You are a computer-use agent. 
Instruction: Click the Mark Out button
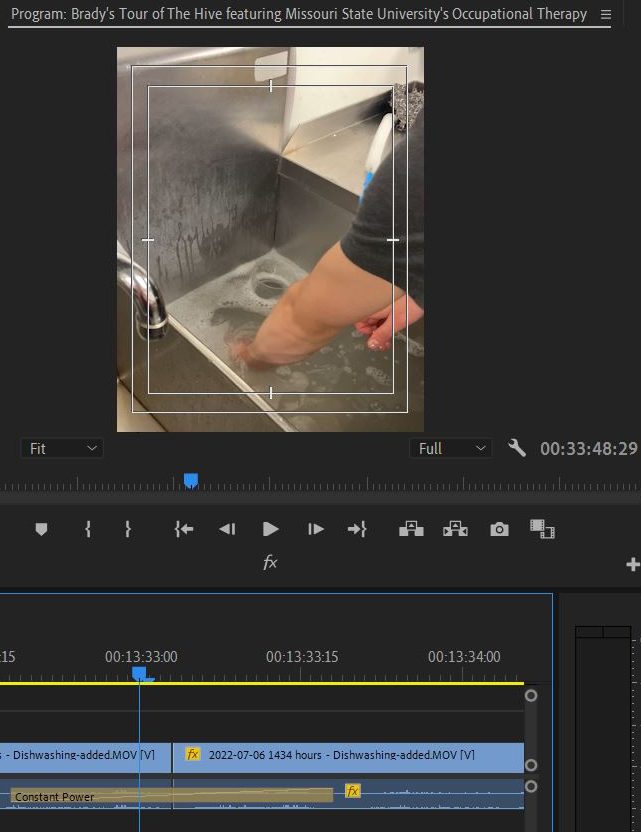[128, 529]
